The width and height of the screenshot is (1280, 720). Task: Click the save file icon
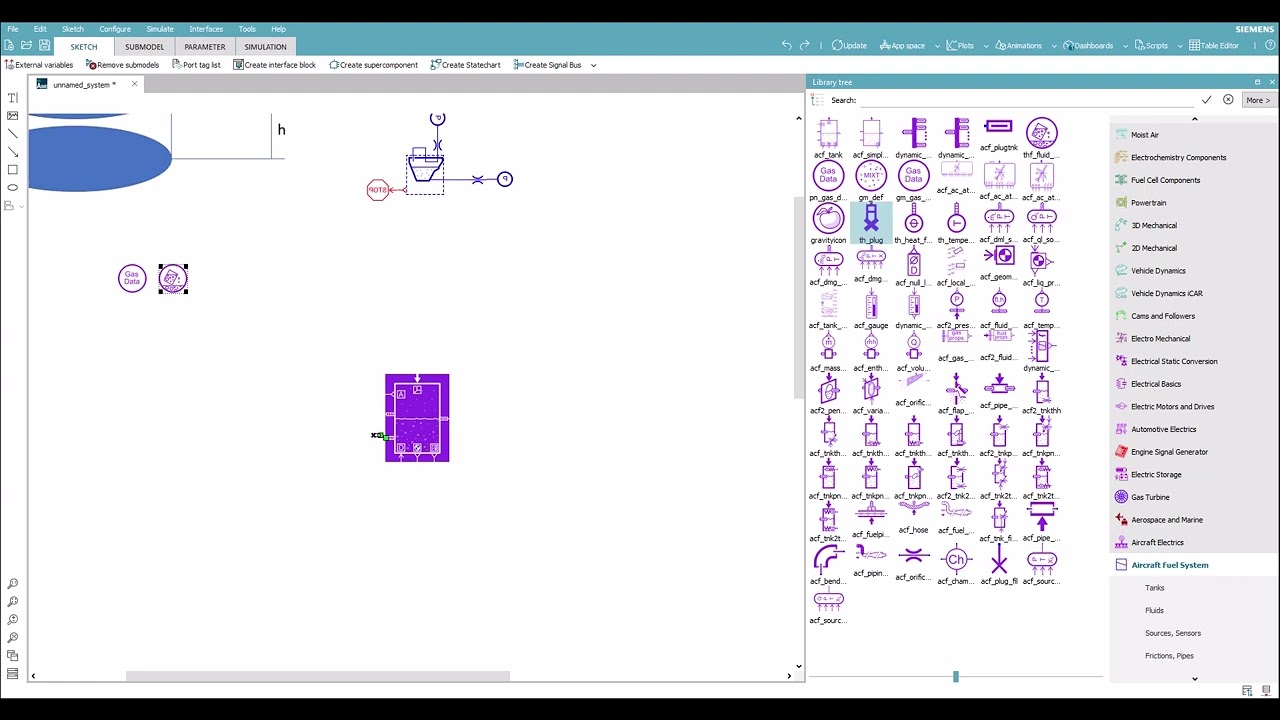(x=45, y=46)
